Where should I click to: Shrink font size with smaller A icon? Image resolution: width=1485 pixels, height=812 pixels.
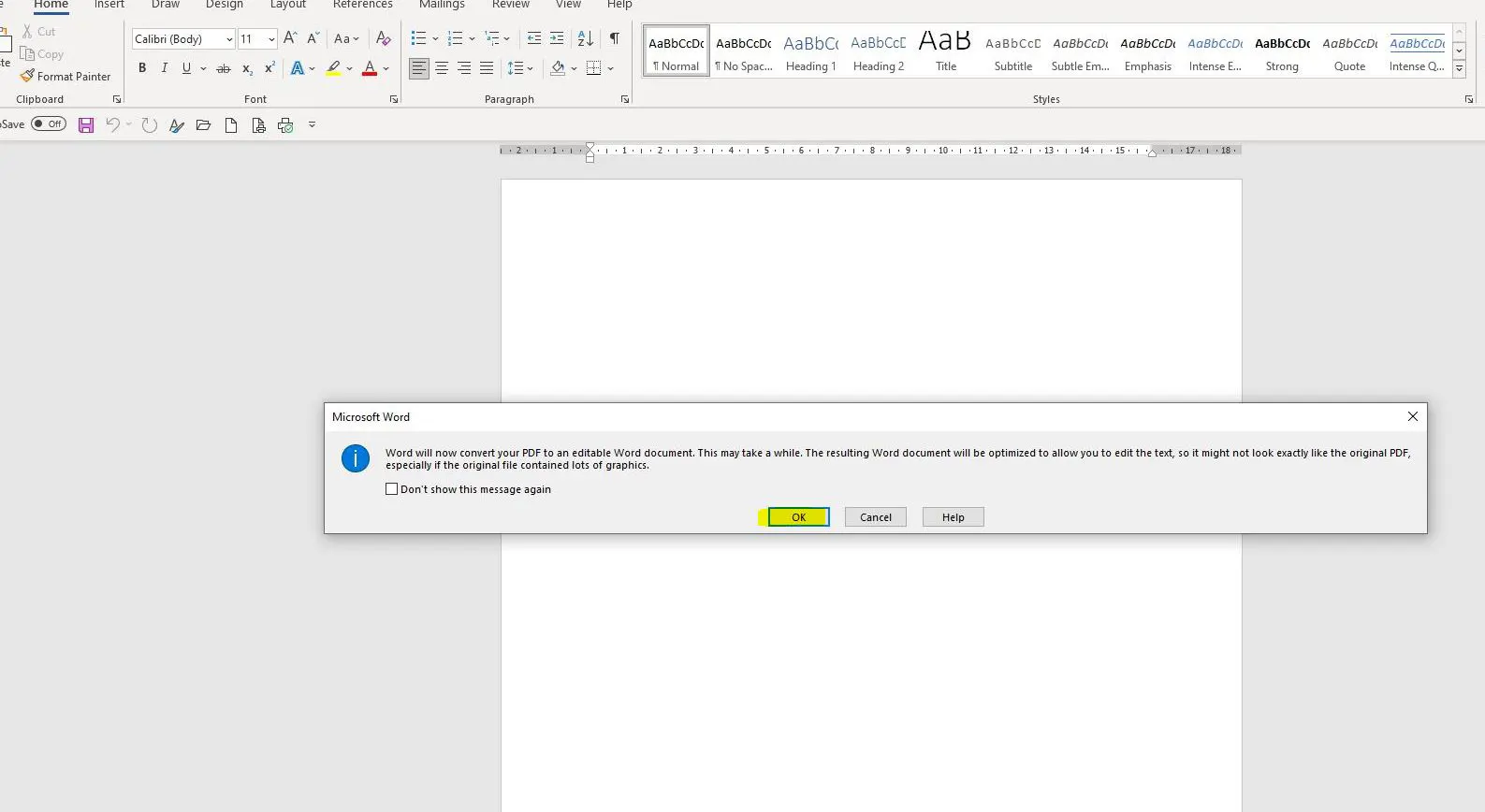tap(313, 38)
